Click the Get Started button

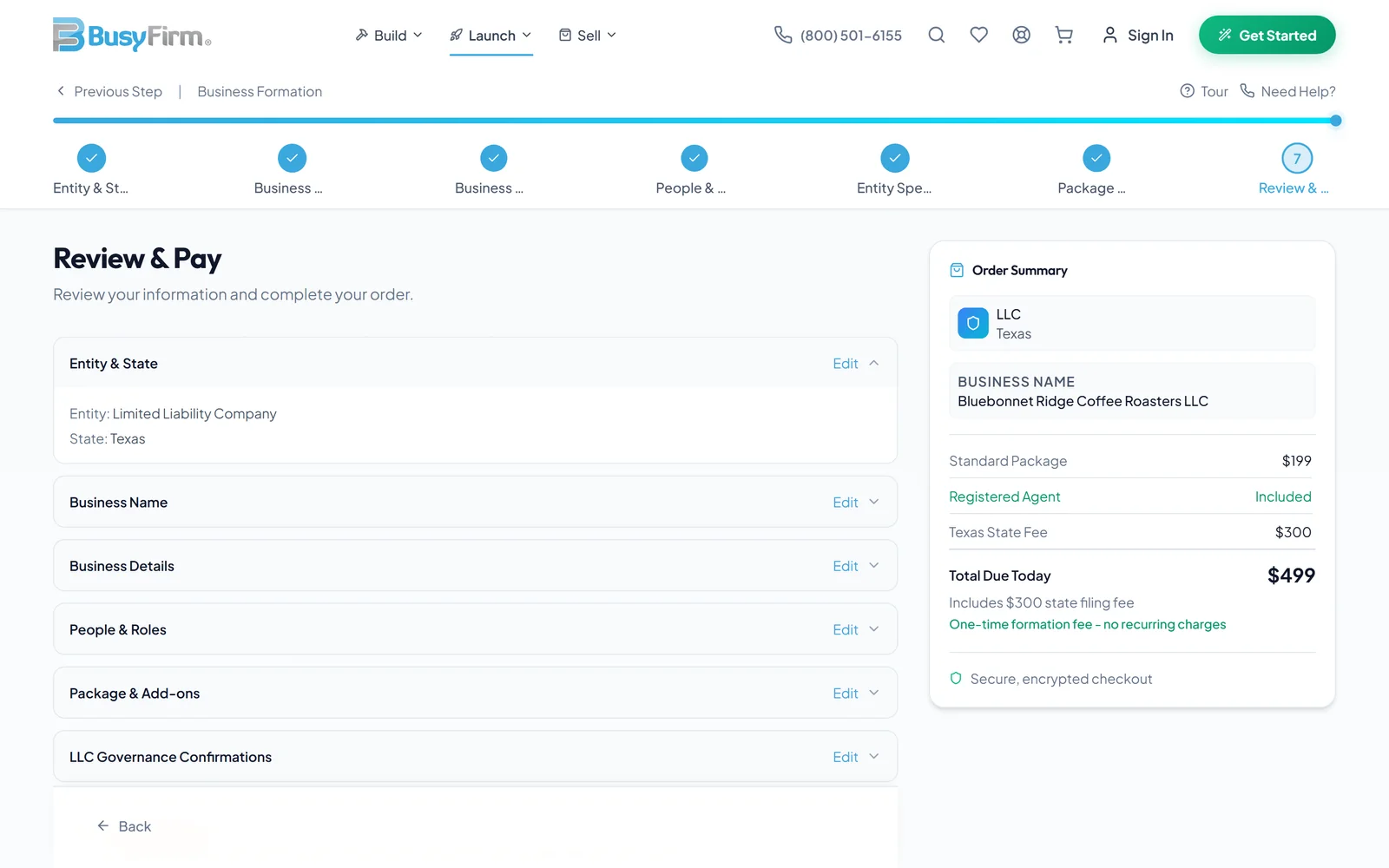pos(1267,35)
